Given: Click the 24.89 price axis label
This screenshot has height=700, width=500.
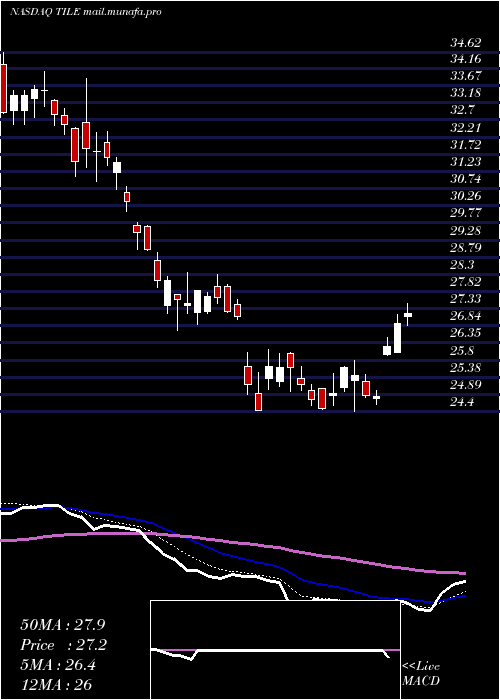Looking at the screenshot, I should click(x=466, y=385).
